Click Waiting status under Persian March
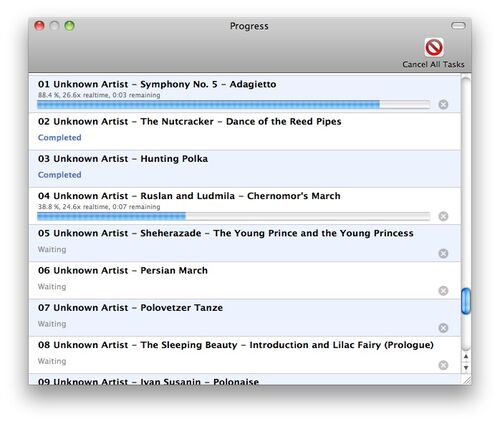 tap(52, 287)
